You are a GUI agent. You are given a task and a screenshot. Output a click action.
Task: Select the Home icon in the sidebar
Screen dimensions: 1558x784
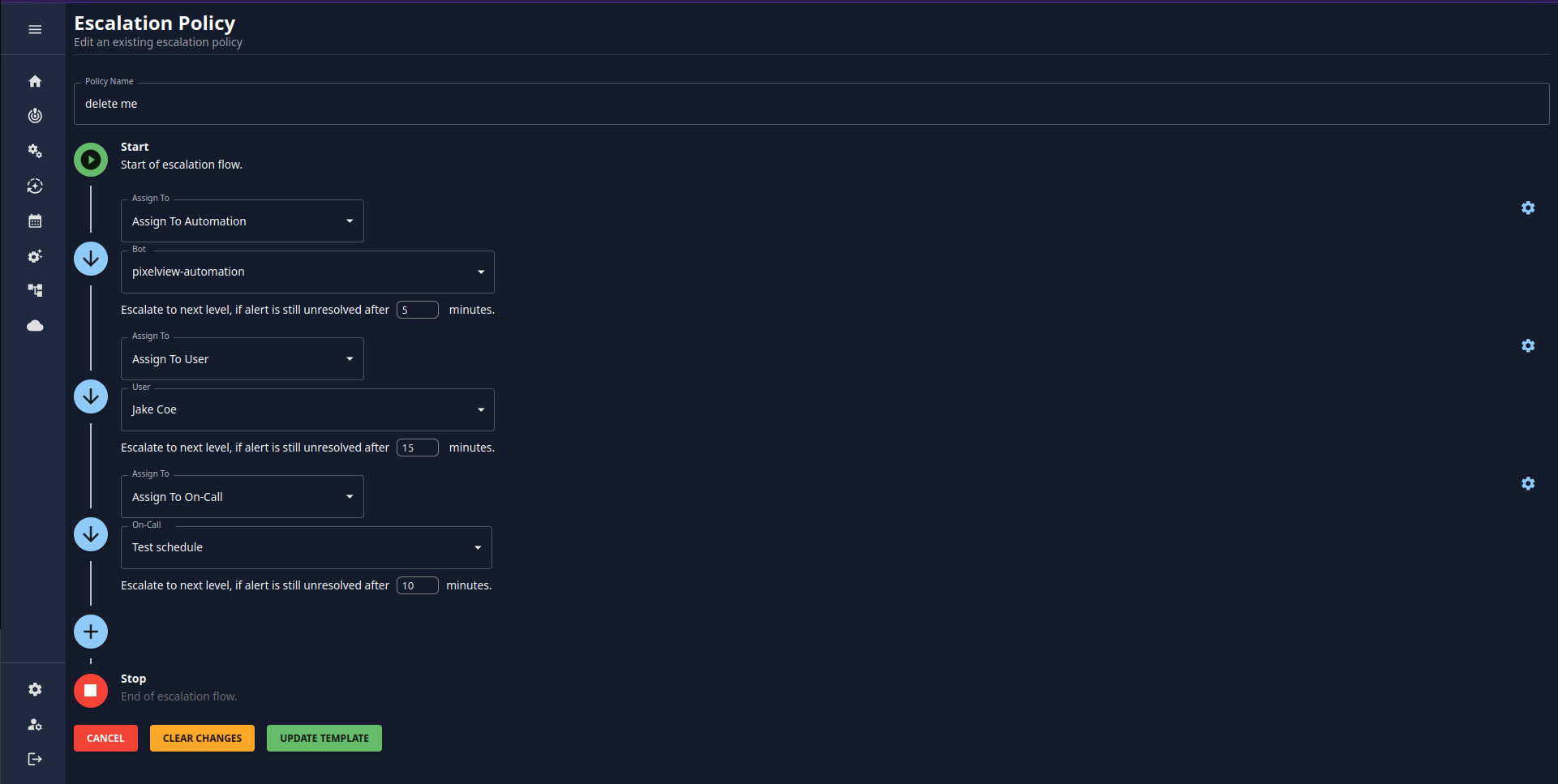pyautogui.click(x=35, y=81)
